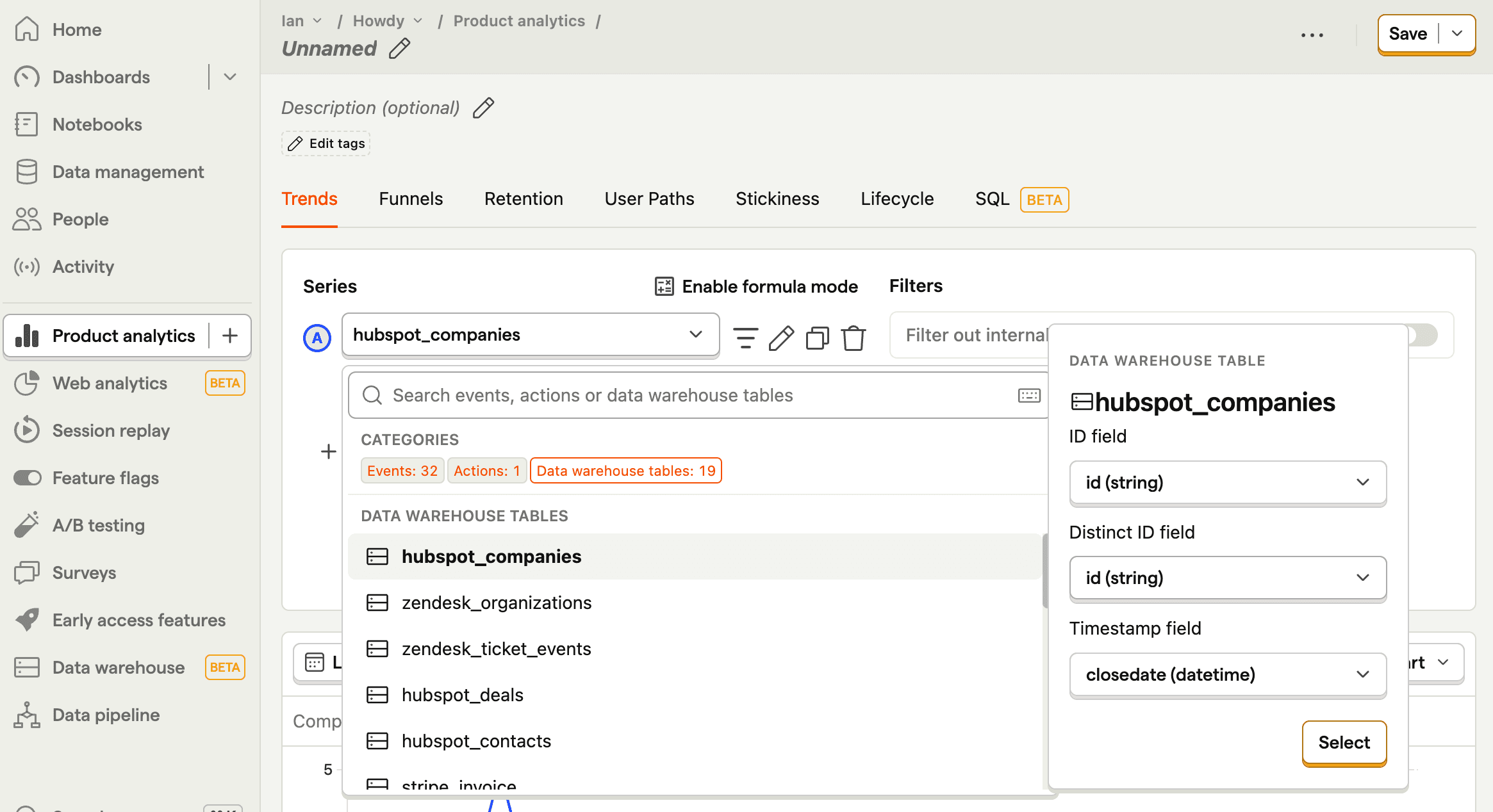Open the Activity feed
Screen dimensions: 1493x812
pyautogui.click(x=83, y=266)
